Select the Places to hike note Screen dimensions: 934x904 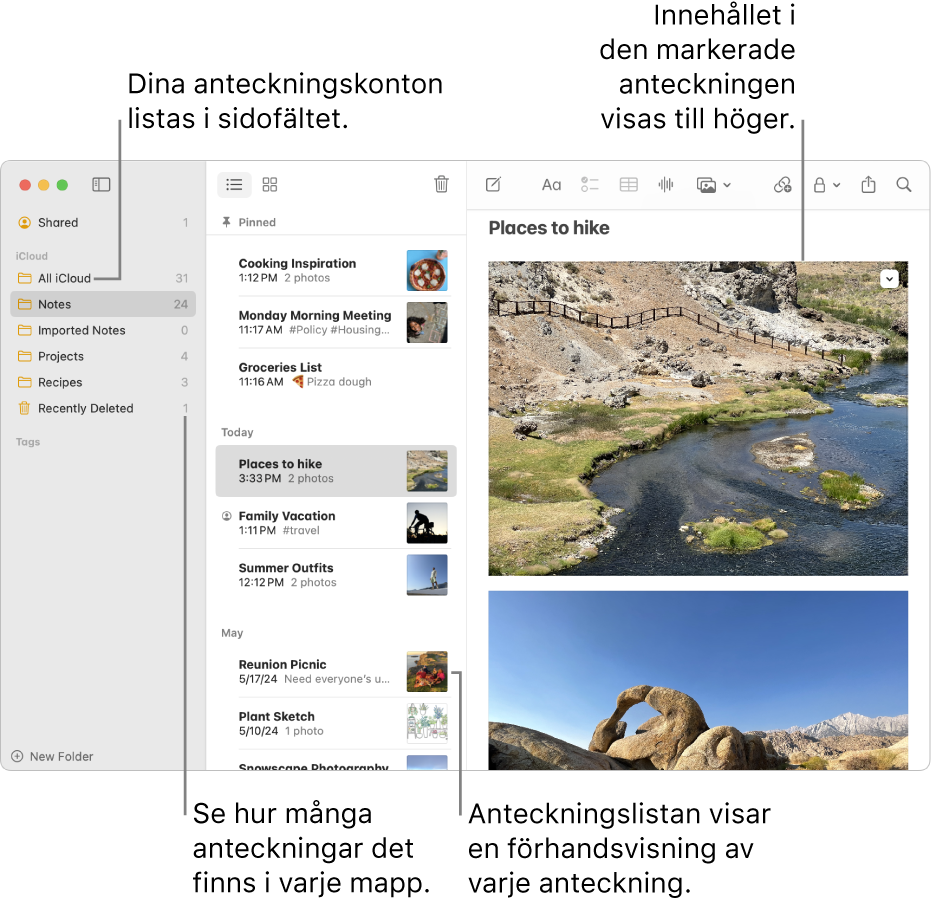(x=336, y=471)
